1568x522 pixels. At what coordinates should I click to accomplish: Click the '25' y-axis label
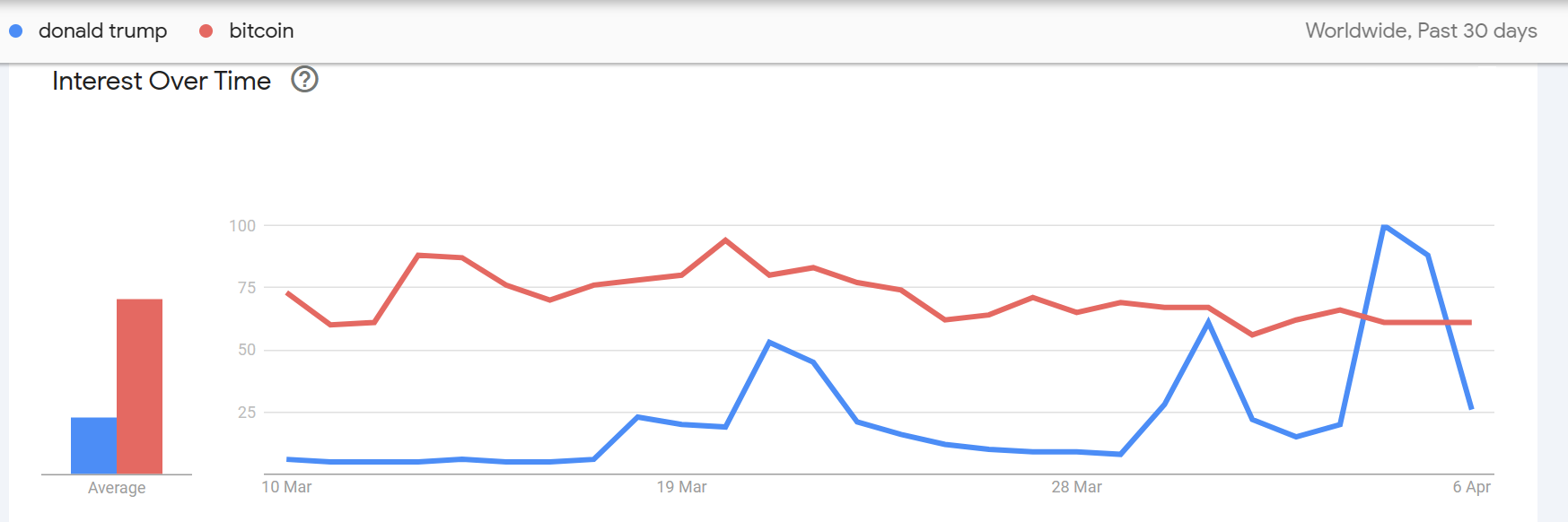pos(247,413)
